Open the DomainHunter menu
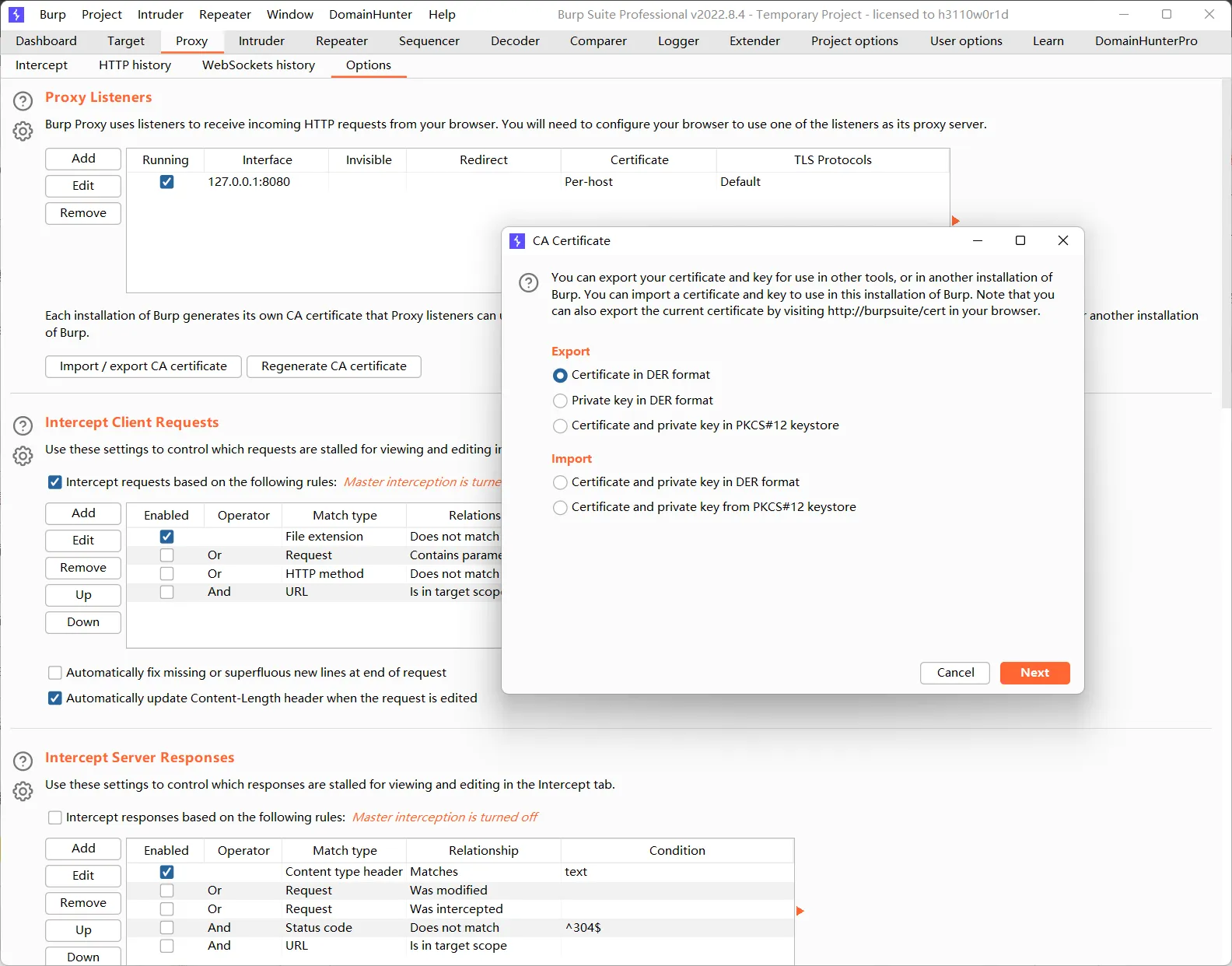This screenshot has width=1232, height=966. pyautogui.click(x=370, y=14)
